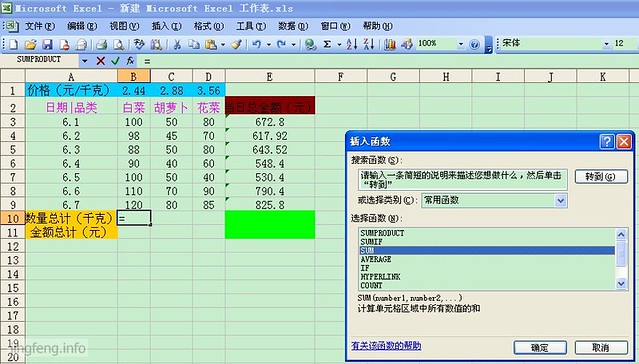Expand the toolbar options chevron
Viewport: 639px width, 364px height.
pos(489,44)
